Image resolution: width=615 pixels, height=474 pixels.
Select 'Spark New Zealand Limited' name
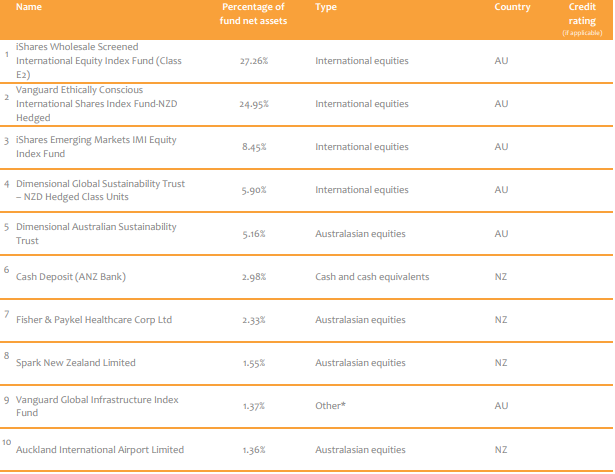tap(76, 363)
